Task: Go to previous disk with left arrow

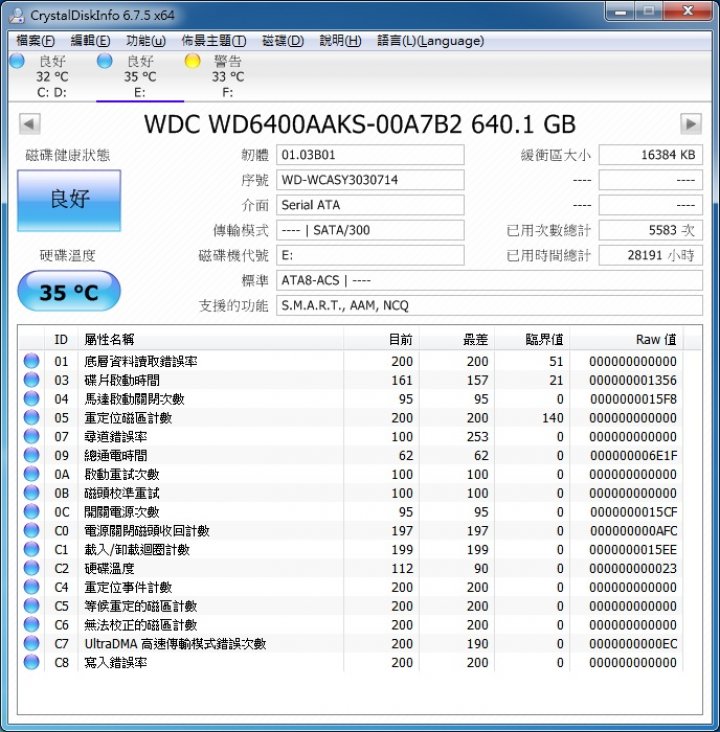Action: tap(29, 124)
